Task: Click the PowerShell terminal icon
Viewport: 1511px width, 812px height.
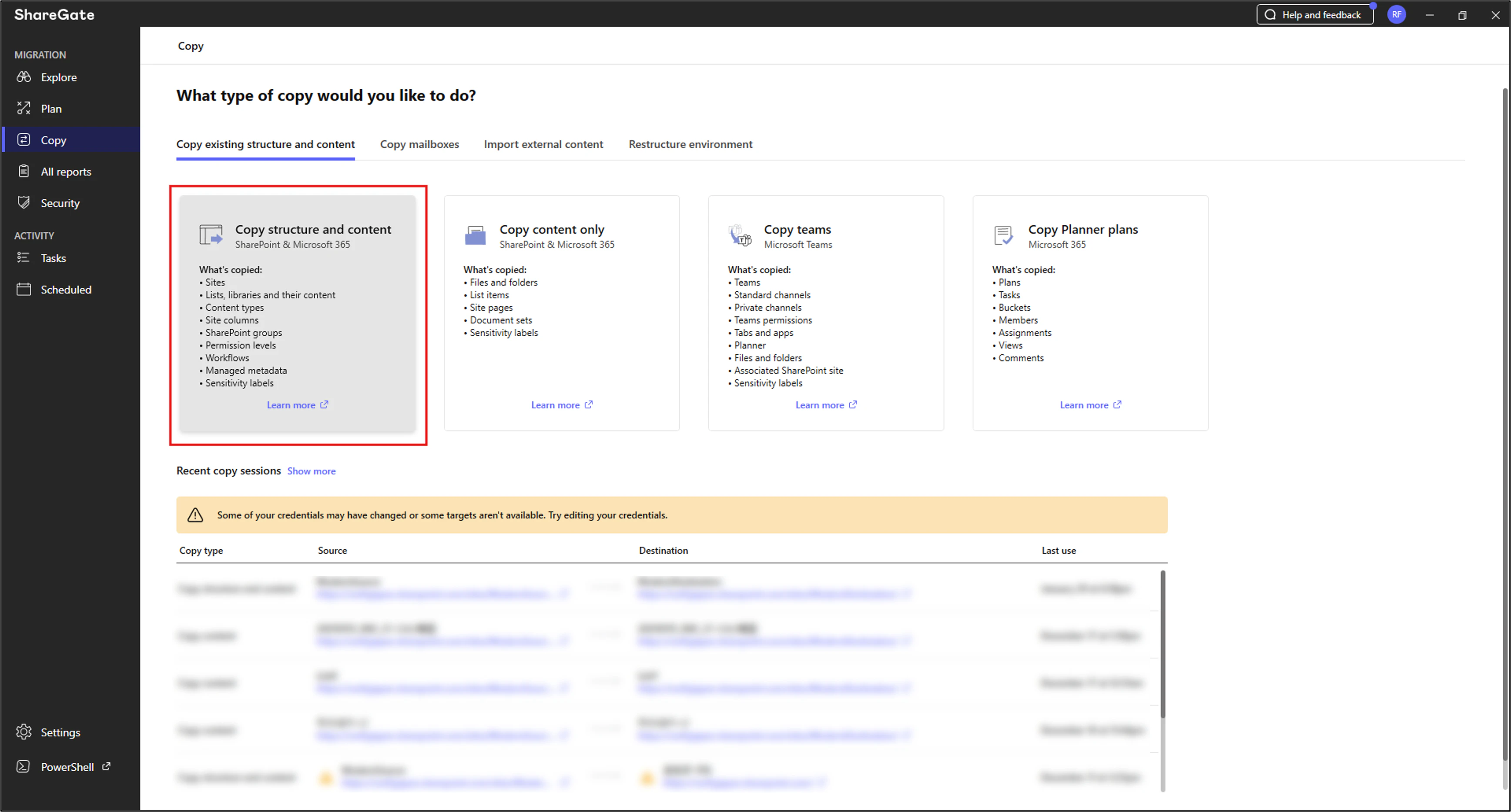Action: tap(23, 766)
